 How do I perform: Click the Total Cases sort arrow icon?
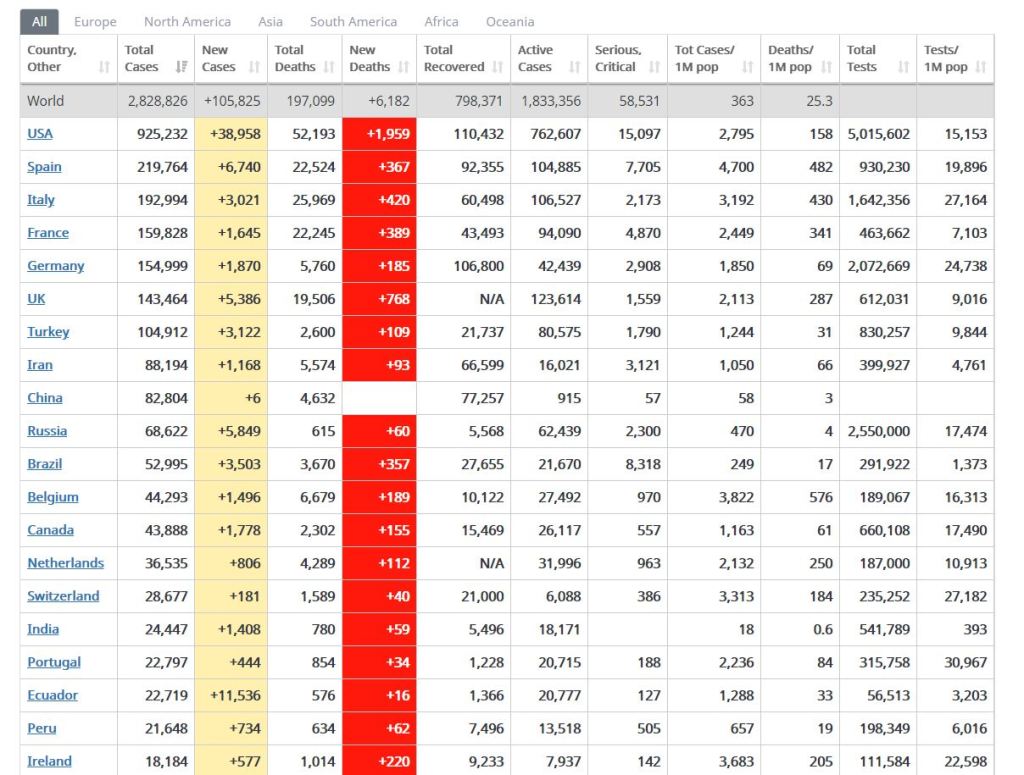(x=181, y=67)
